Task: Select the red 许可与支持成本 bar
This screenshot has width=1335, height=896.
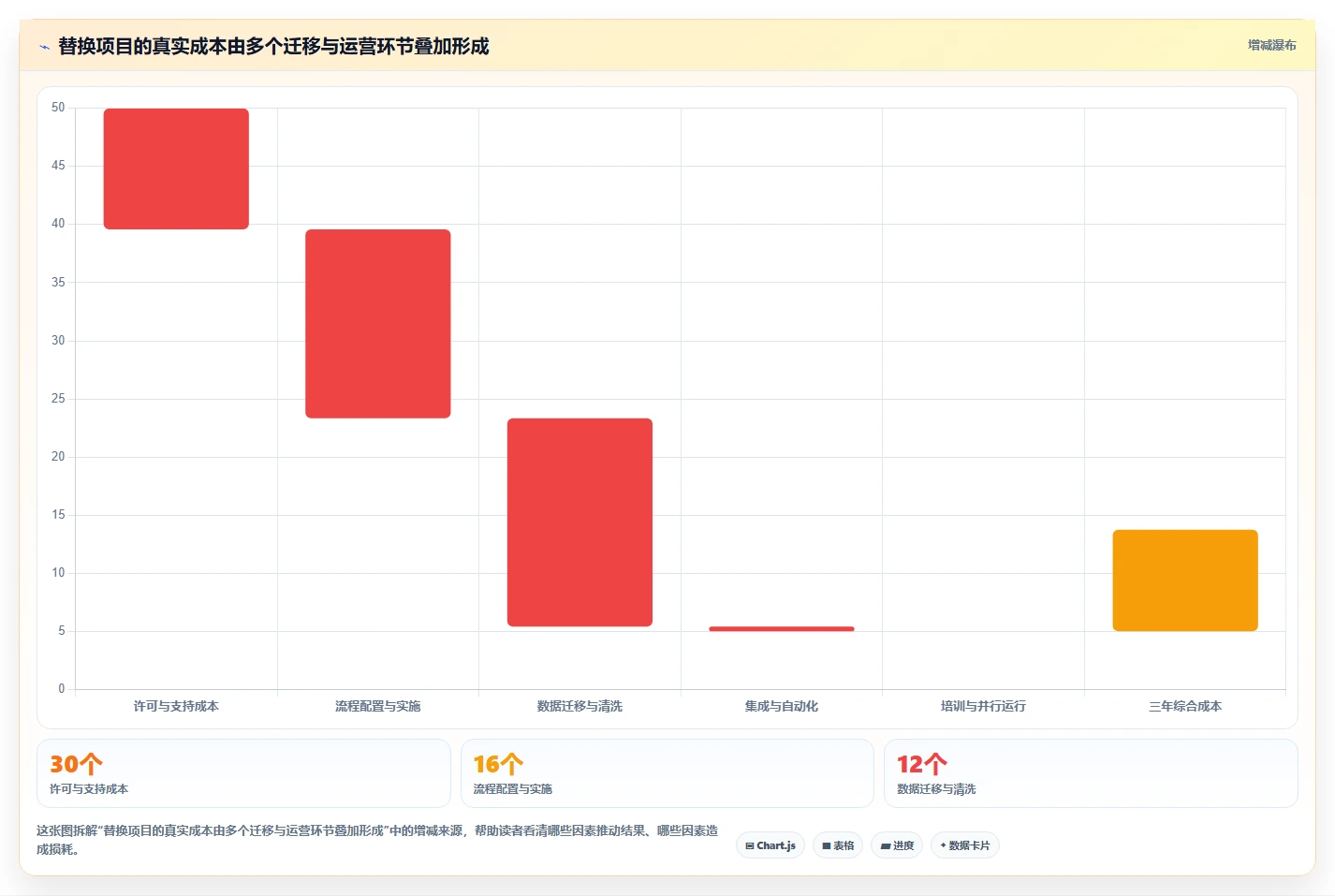Action: coord(176,169)
